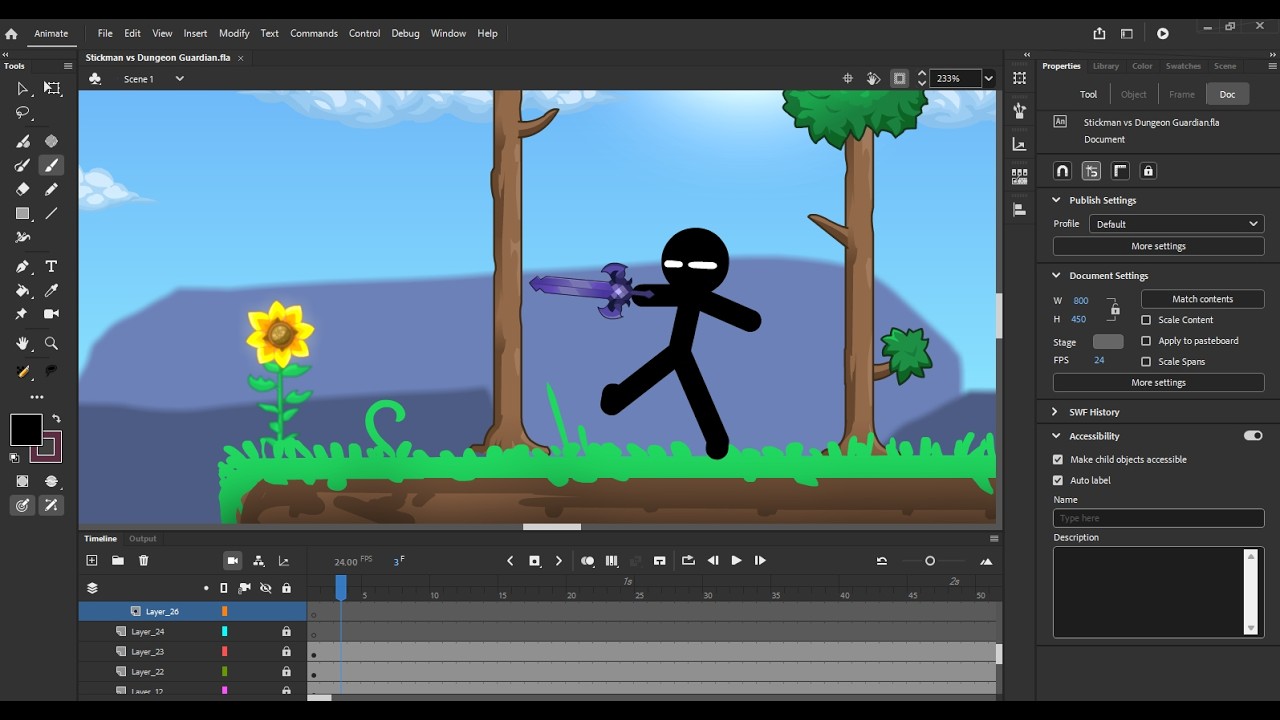Select the Lasso tool
1280x720 pixels.
(x=22, y=113)
